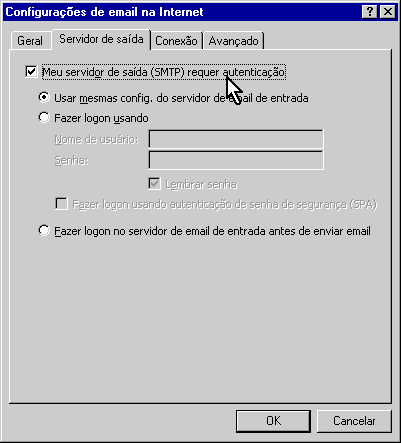Toggle the Lembrar senha checkbox
Image resolution: width=401 pixels, height=443 pixels.
tap(154, 184)
